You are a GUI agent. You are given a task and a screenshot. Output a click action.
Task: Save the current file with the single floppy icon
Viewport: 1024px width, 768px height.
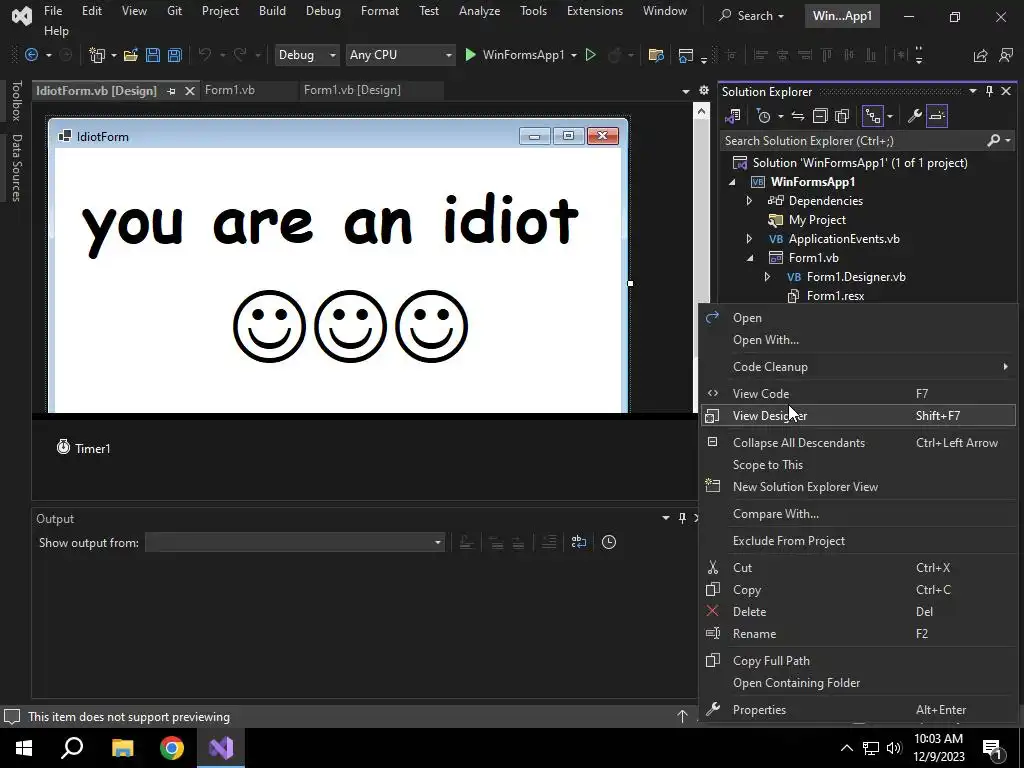[x=153, y=56]
